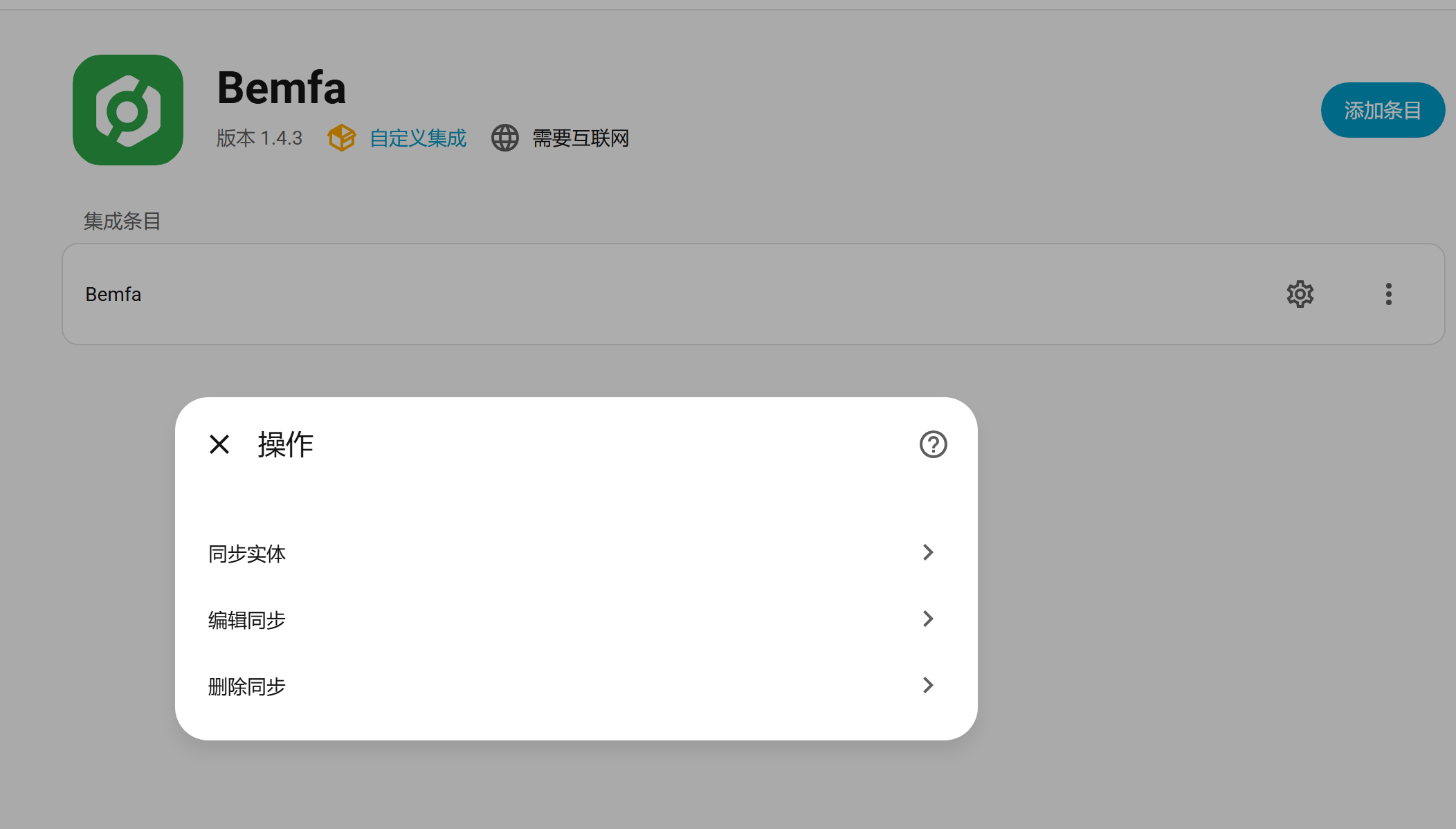Screen dimensions: 1456x829
Task: Click the orange custom integration box icon
Action: [x=342, y=138]
